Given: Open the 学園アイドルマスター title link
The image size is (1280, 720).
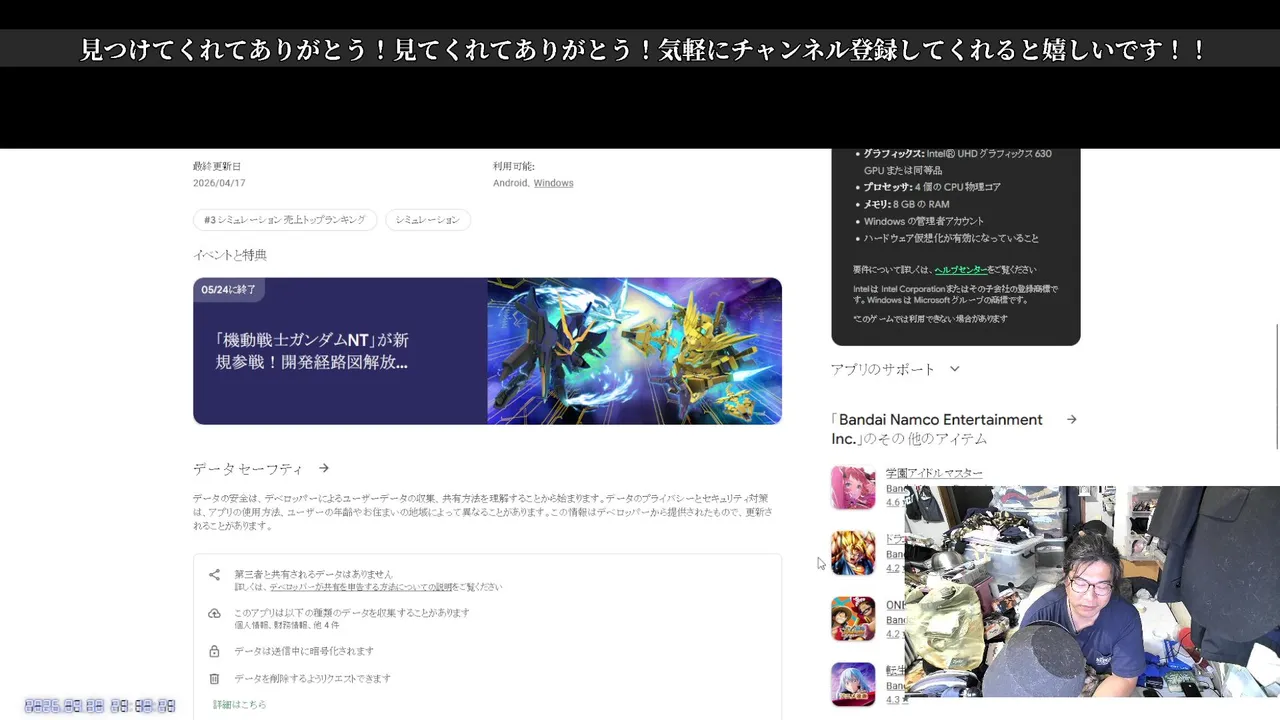Looking at the screenshot, I should click(x=934, y=473).
